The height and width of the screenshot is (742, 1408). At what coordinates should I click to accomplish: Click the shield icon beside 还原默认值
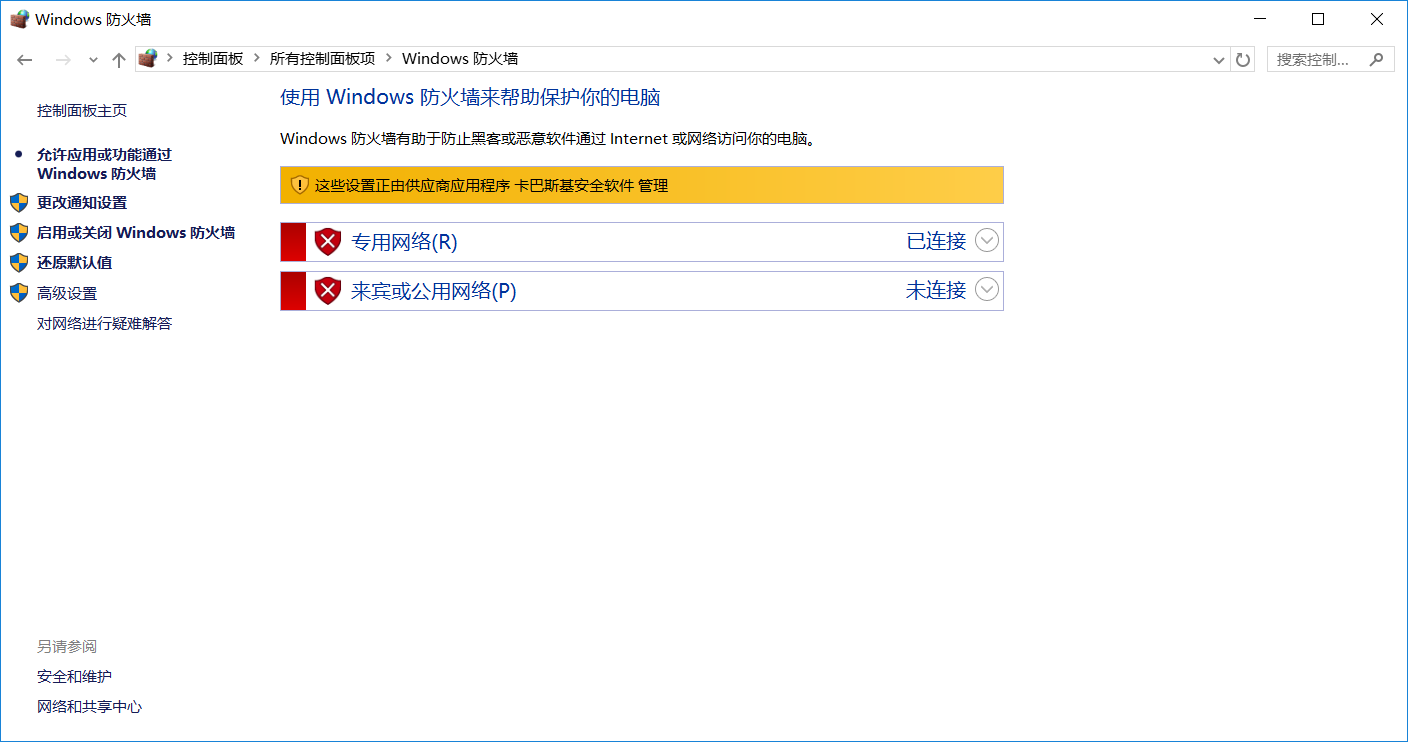coord(19,263)
